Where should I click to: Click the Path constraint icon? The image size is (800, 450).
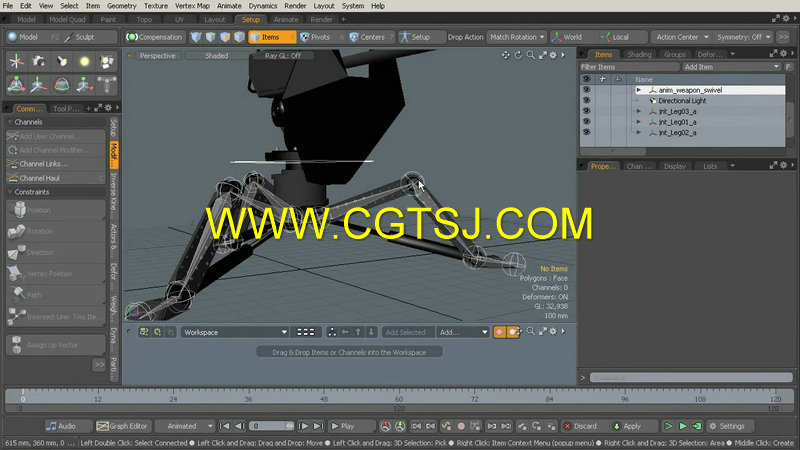coord(17,294)
